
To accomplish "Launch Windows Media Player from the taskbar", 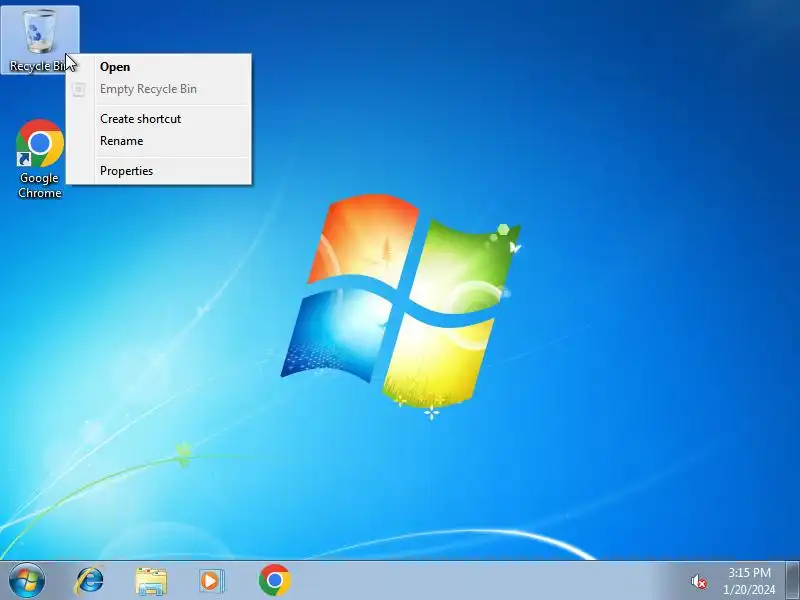I will click(x=212, y=581).
